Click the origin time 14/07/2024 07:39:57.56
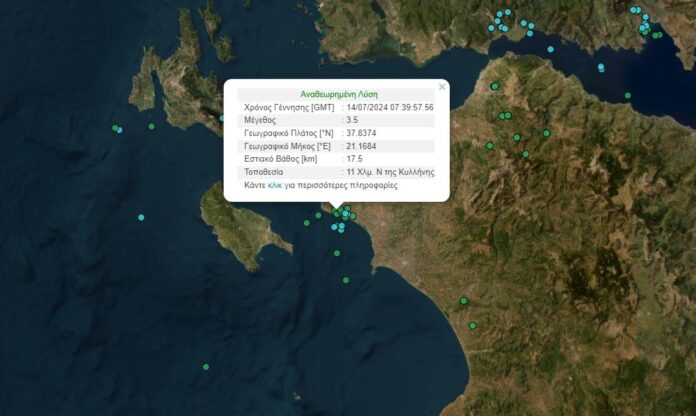This screenshot has height=416, width=696. [x=390, y=107]
